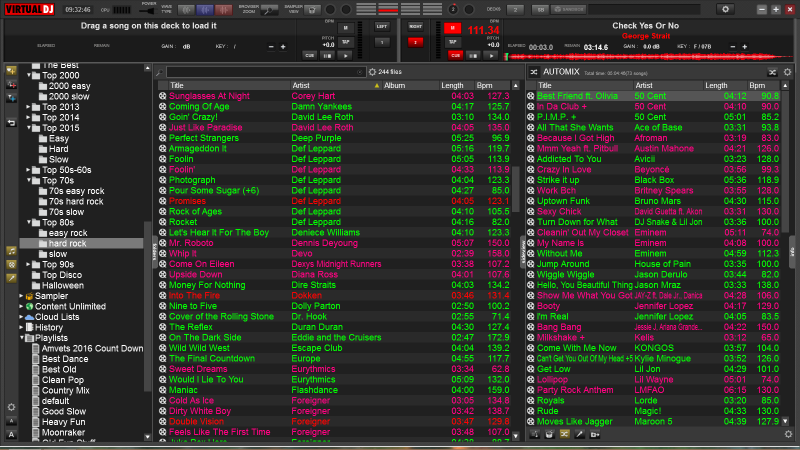Toggle the LEFT deck assign button

(381, 25)
